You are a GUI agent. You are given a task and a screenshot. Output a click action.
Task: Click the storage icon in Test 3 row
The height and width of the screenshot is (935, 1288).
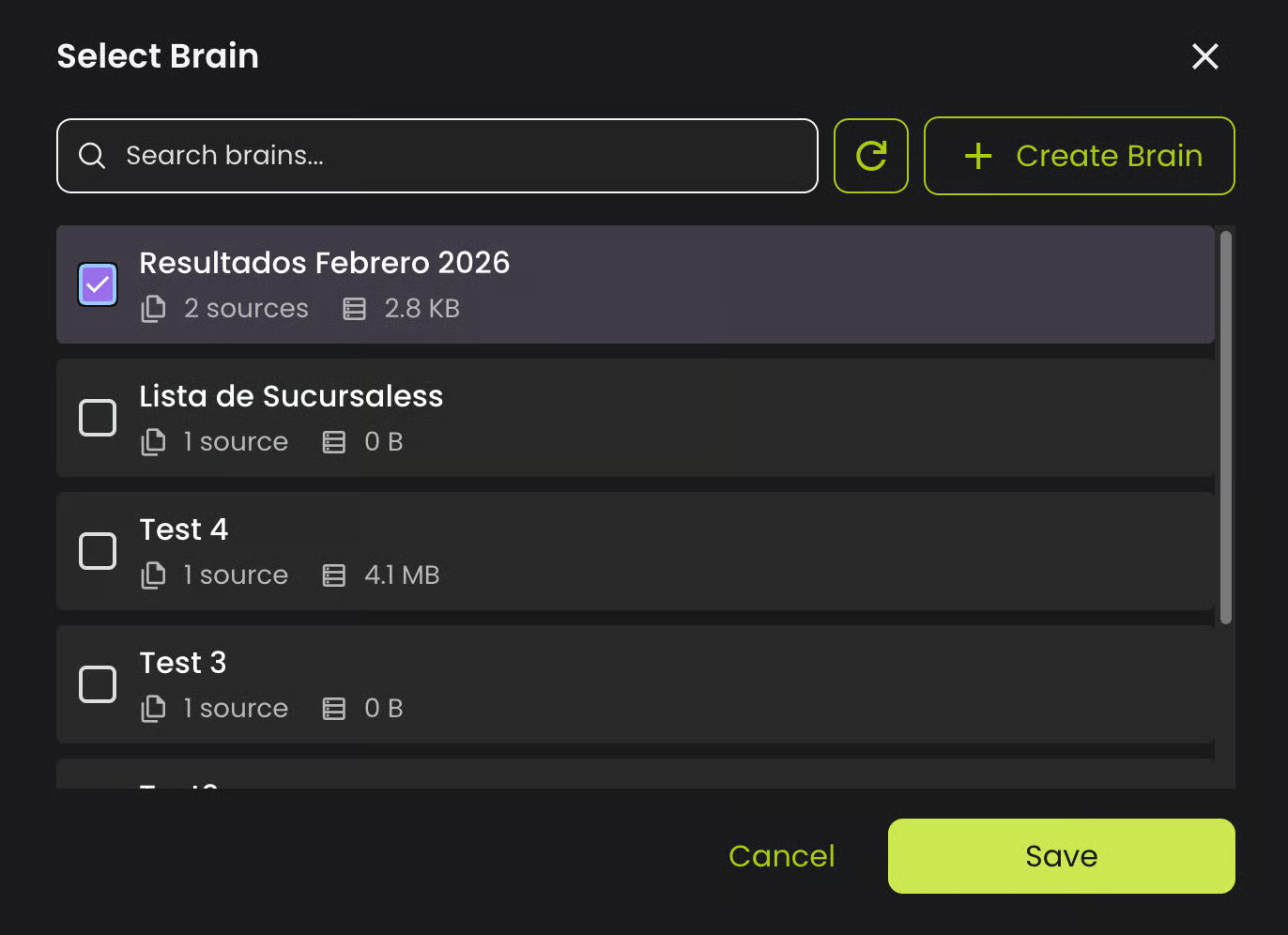[x=334, y=709]
